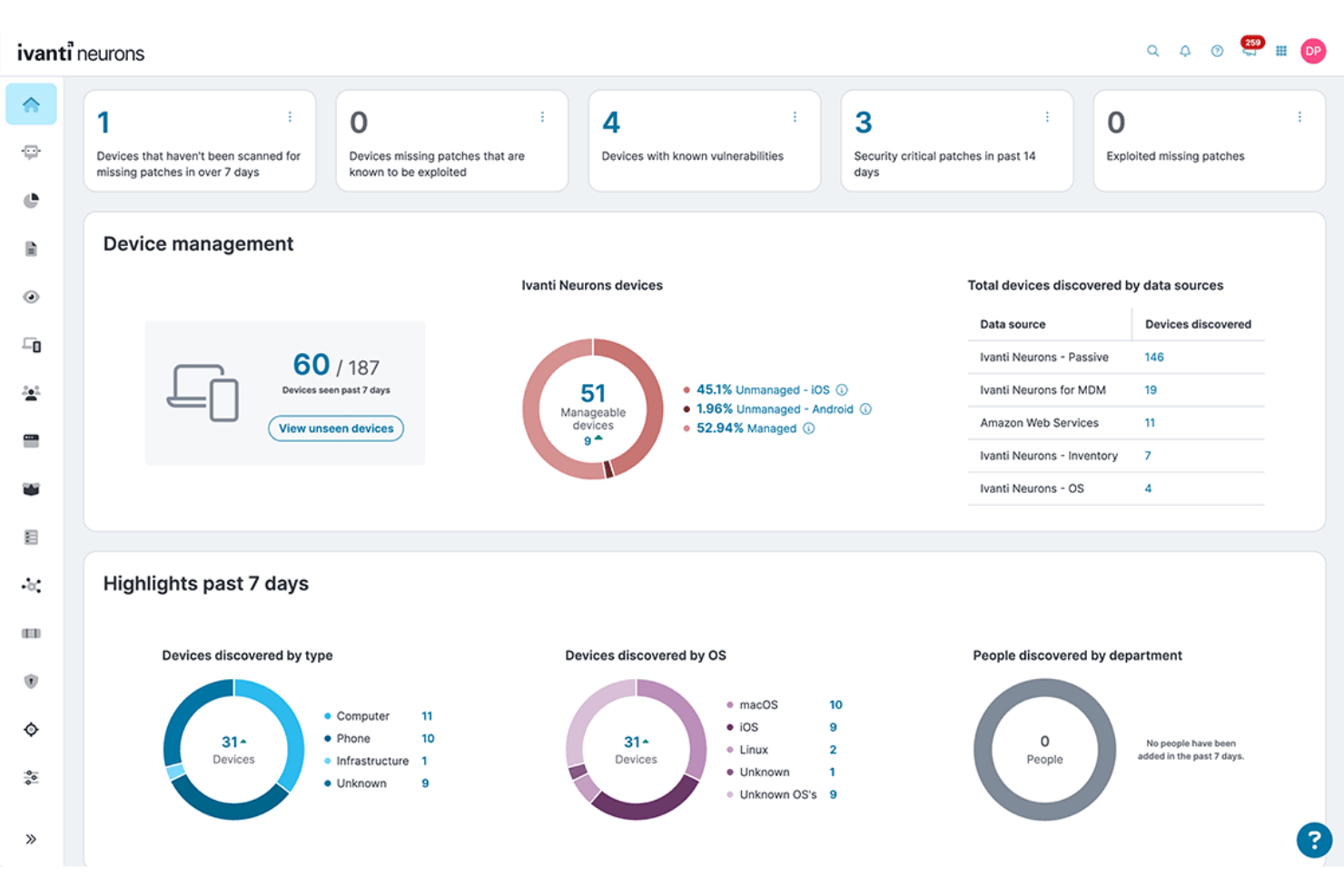Viewport: 1344px width, 896px height.
Task: Click iOS count 9 in OS legend
Action: (833, 727)
